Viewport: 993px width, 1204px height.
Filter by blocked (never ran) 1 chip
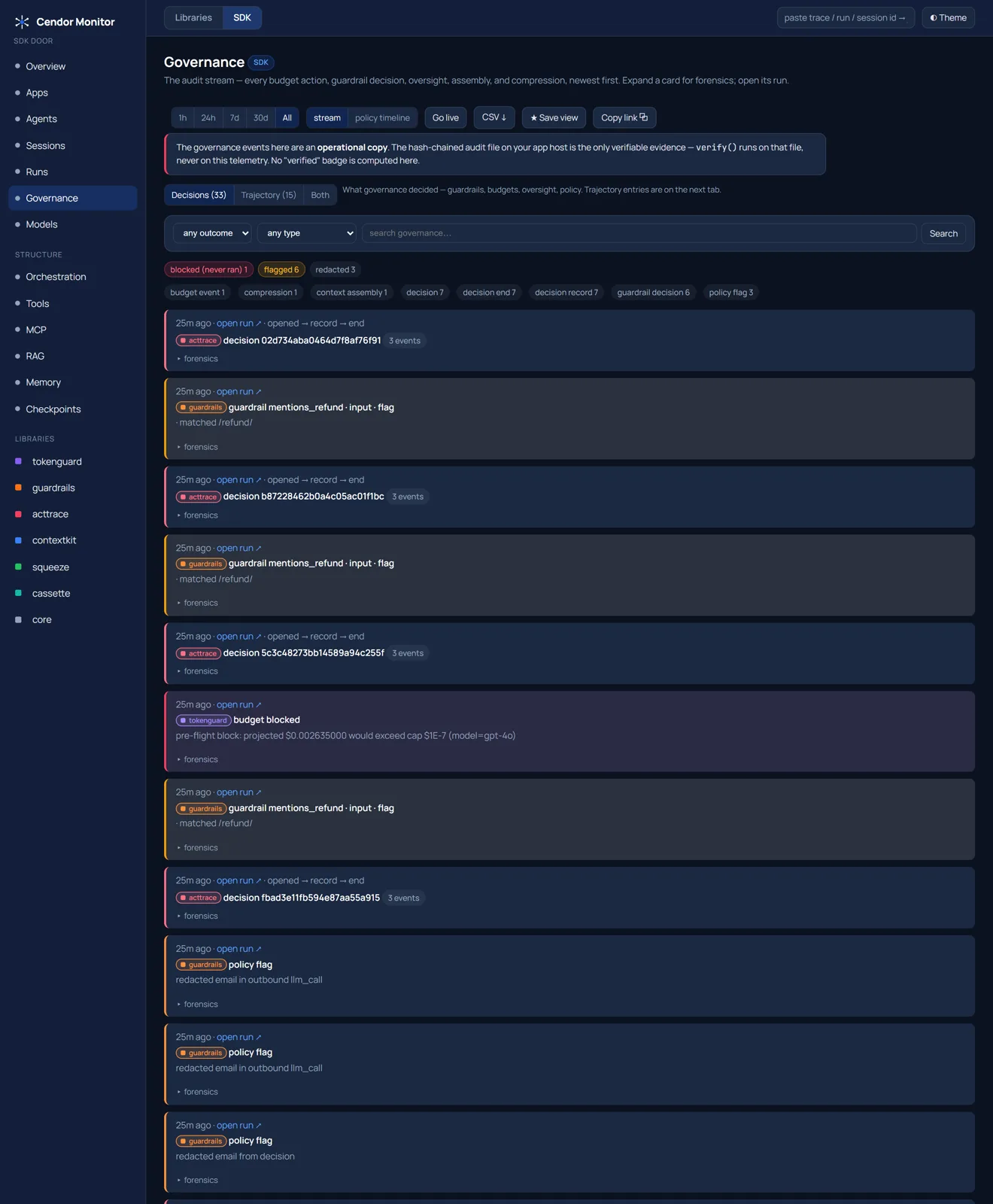pos(208,269)
